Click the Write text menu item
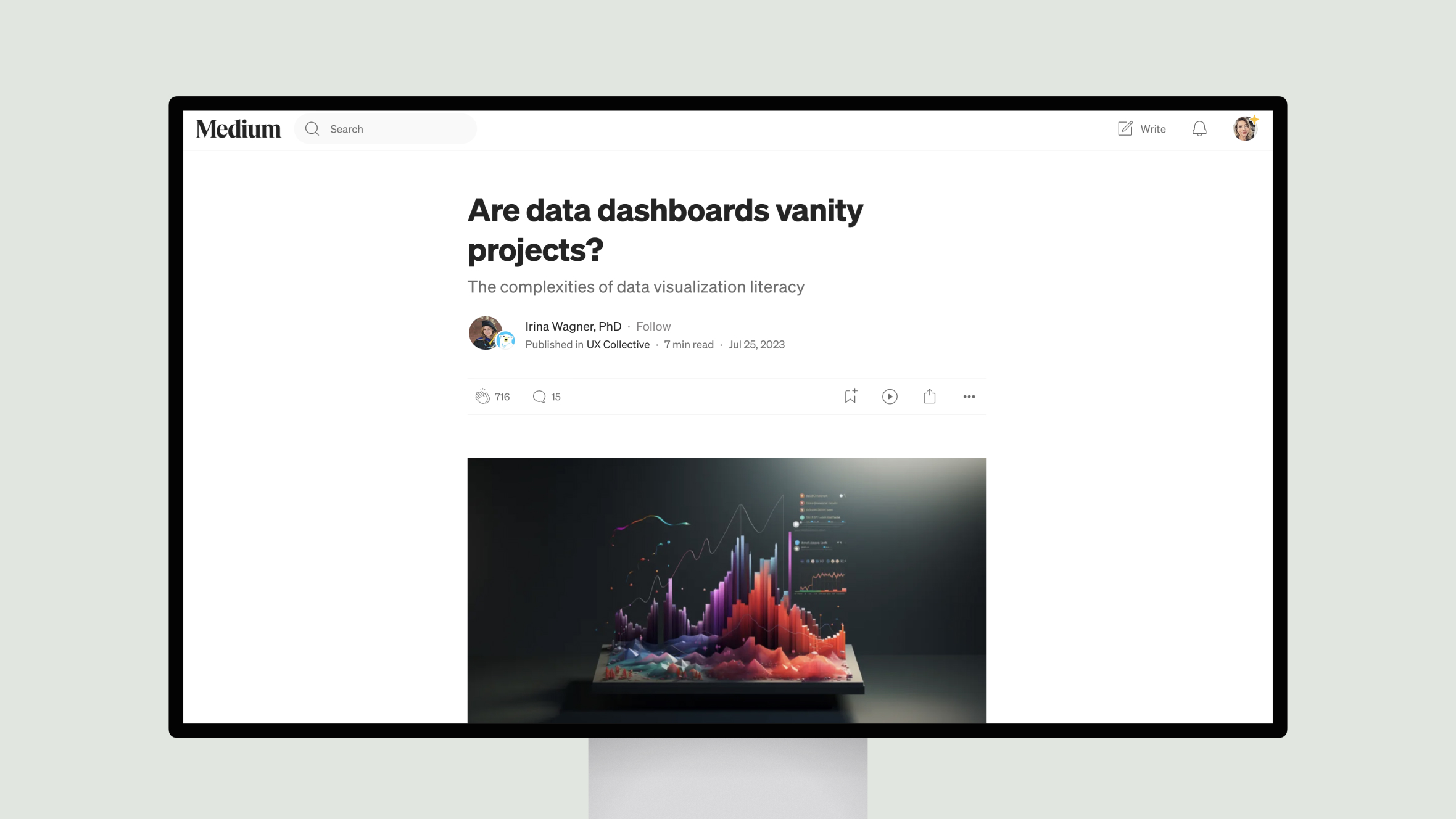Viewport: 1456px width, 819px height. pyautogui.click(x=1153, y=128)
